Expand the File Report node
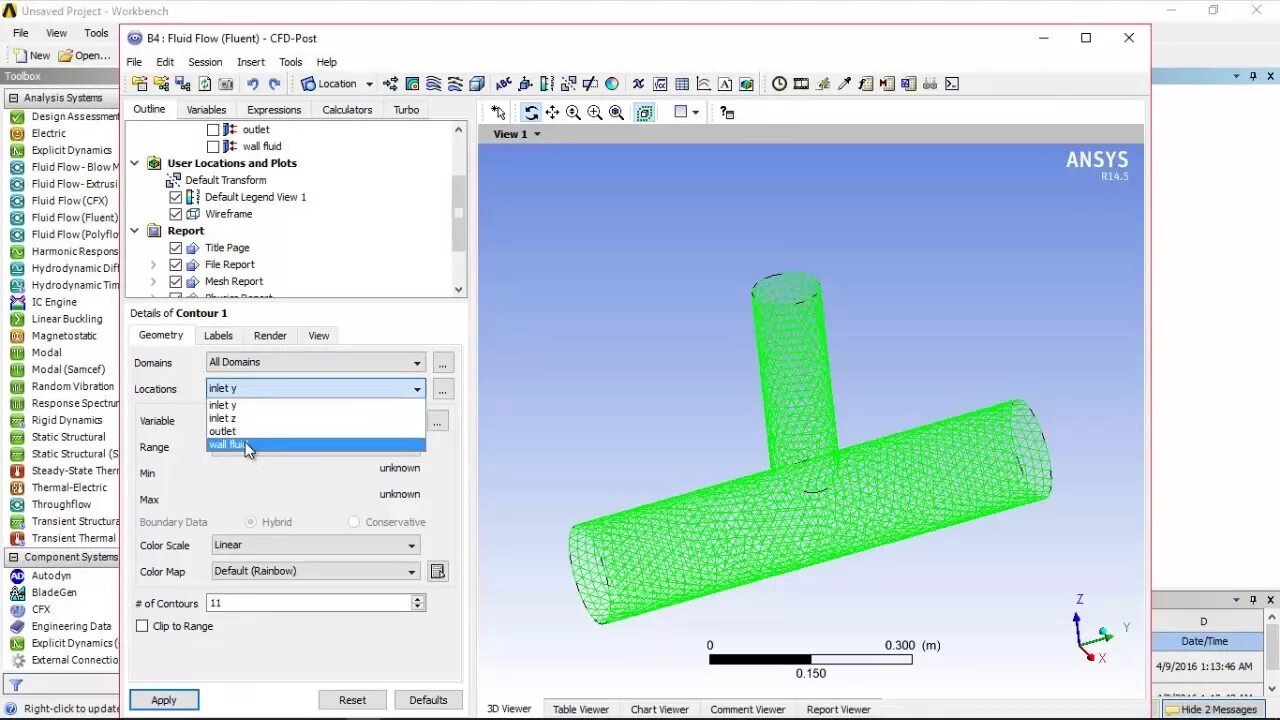Screen dimensions: 1280x720 point(153,265)
